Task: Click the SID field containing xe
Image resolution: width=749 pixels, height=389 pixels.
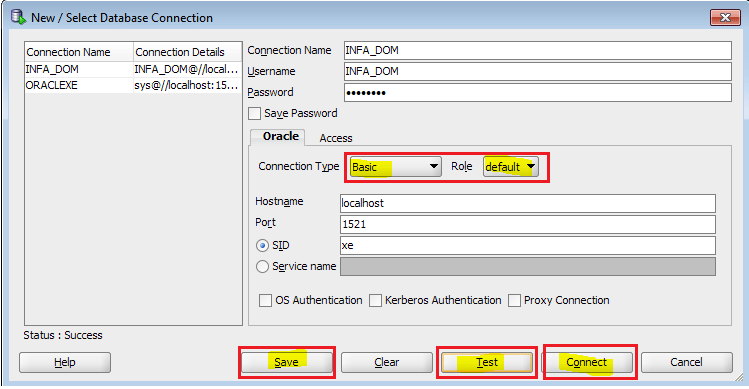Action: click(x=528, y=245)
